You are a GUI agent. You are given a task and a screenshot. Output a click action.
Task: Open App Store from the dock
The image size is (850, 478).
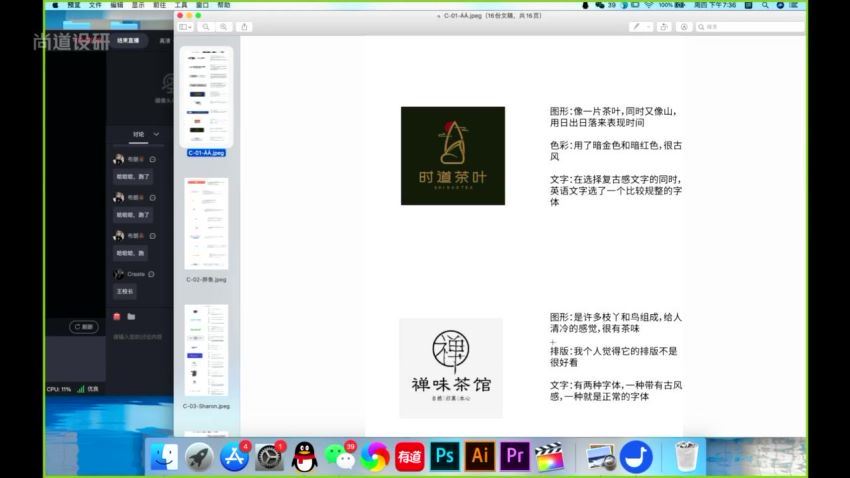click(x=234, y=456)
